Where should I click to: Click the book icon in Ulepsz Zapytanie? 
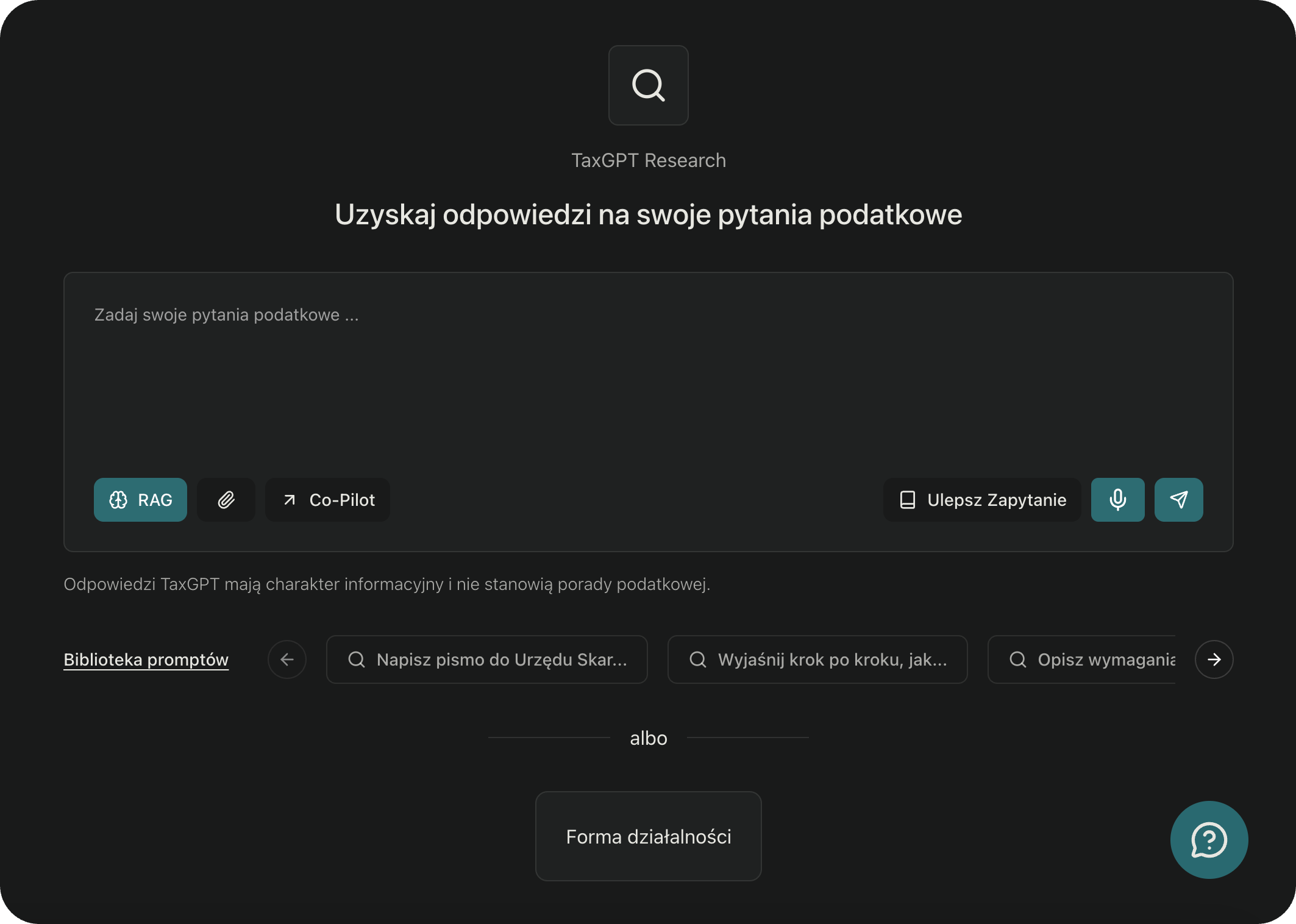907,500
